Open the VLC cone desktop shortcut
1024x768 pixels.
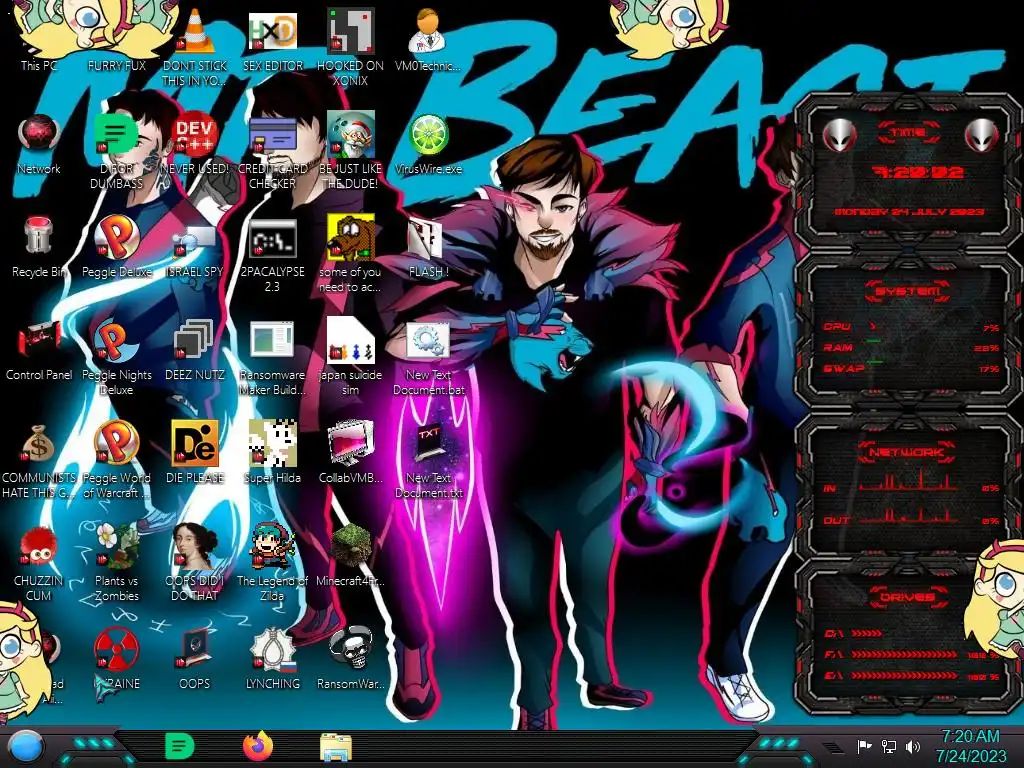[195, 31]
